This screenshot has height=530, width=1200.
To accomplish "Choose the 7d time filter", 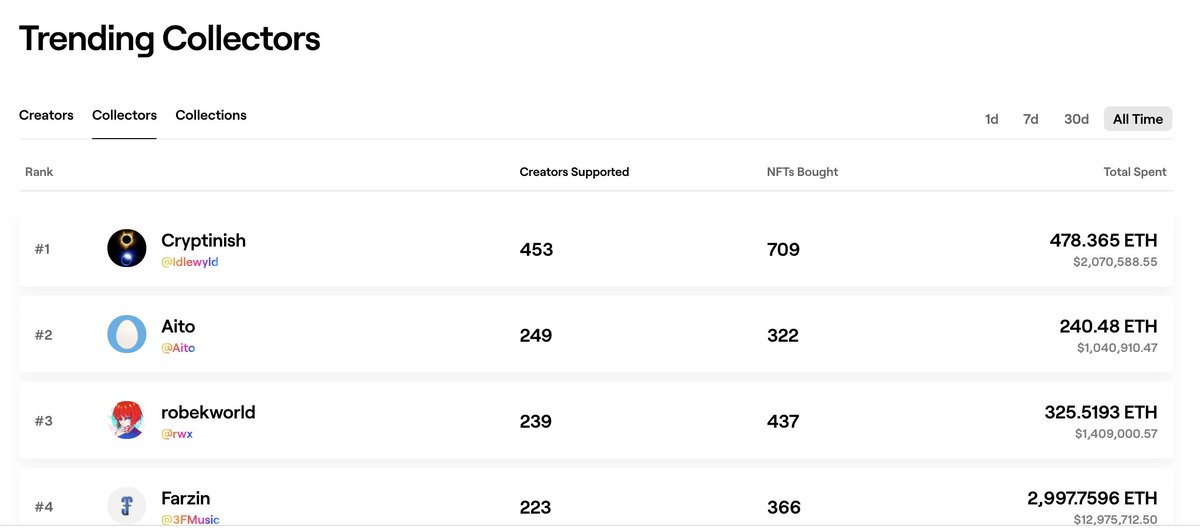I will click(x=1031, y=119).
